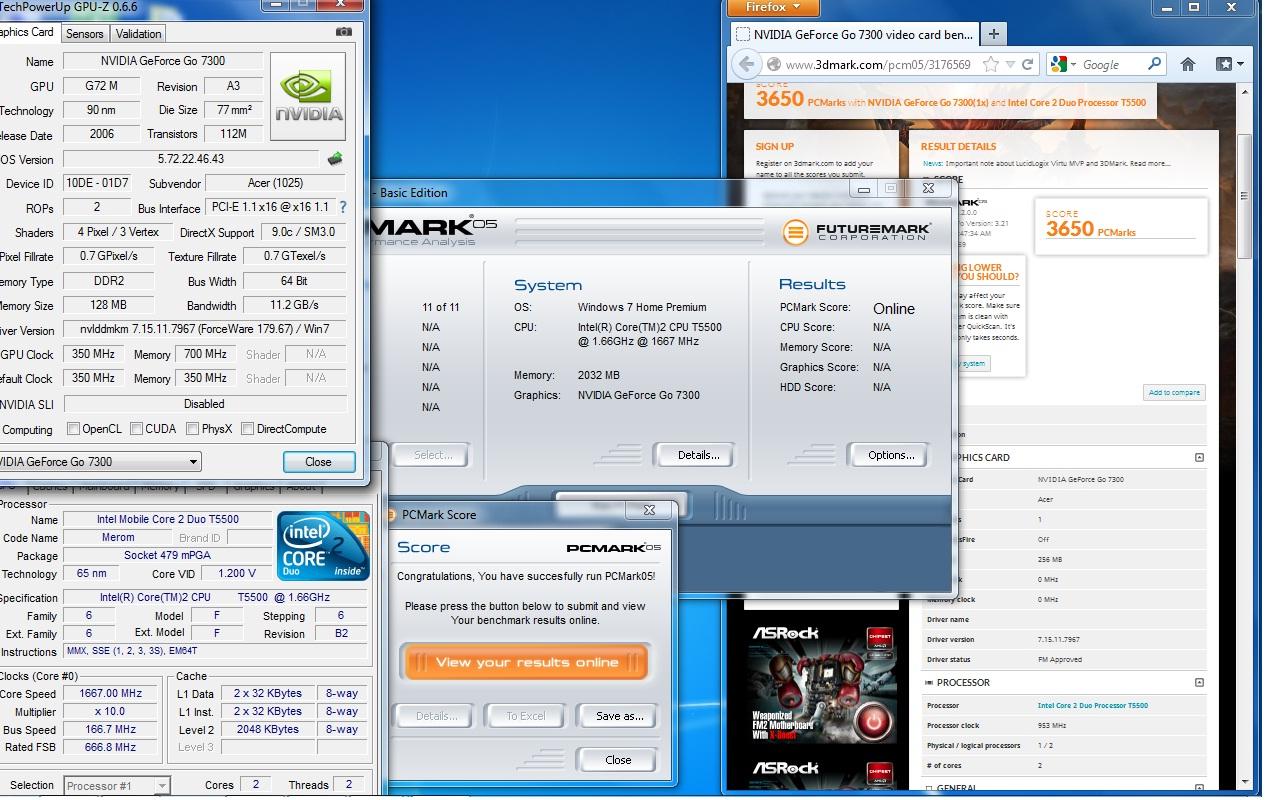Open the URL history dropdown arrow
This screenshot has height=800, width=1280.
(x=1009, y=64)
